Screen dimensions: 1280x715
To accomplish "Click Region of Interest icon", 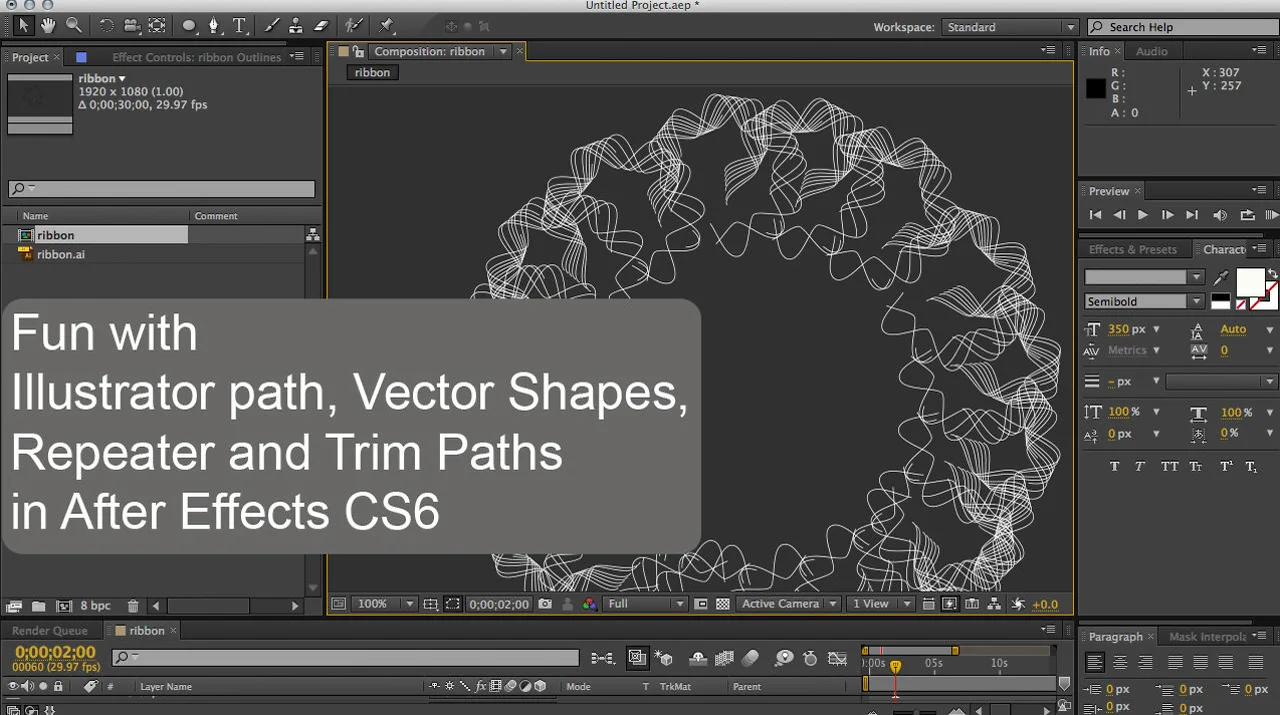I will (x=701, y=604).
